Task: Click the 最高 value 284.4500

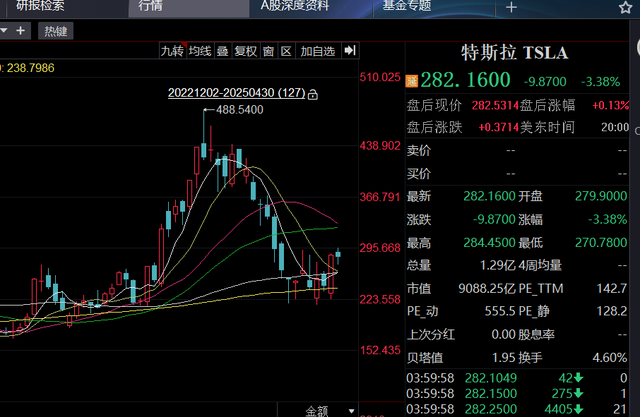Action: tap(489, 243)
